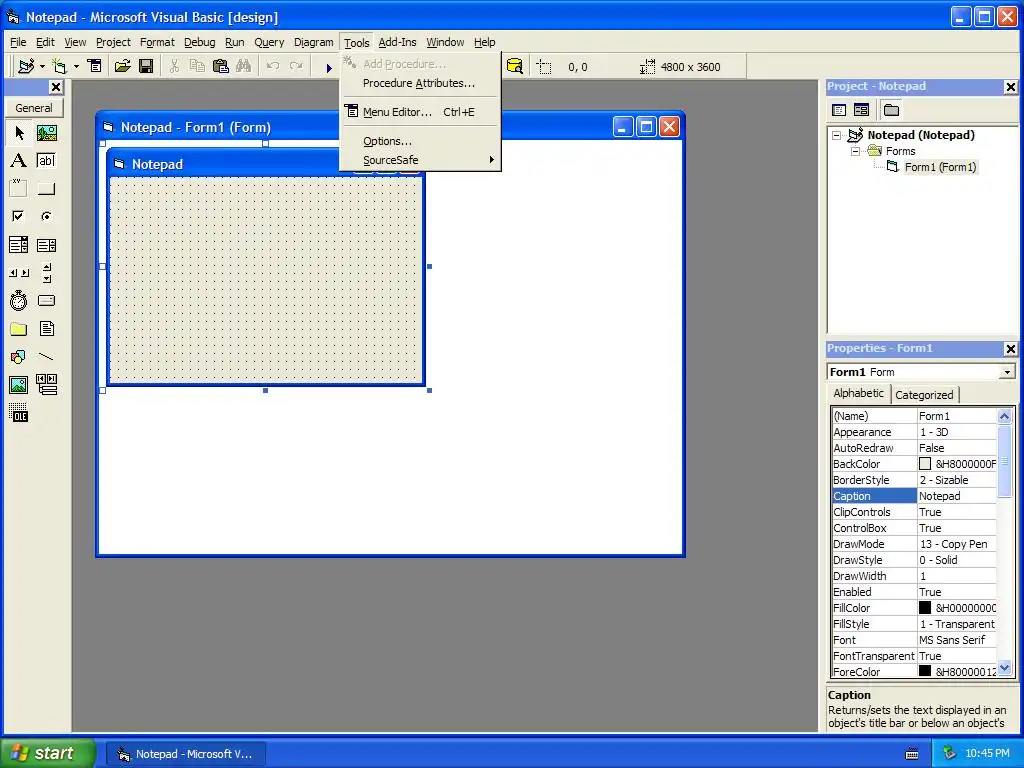1024x768 pixels.
Task: Click the FillColor black swatch
Action: 925,608
